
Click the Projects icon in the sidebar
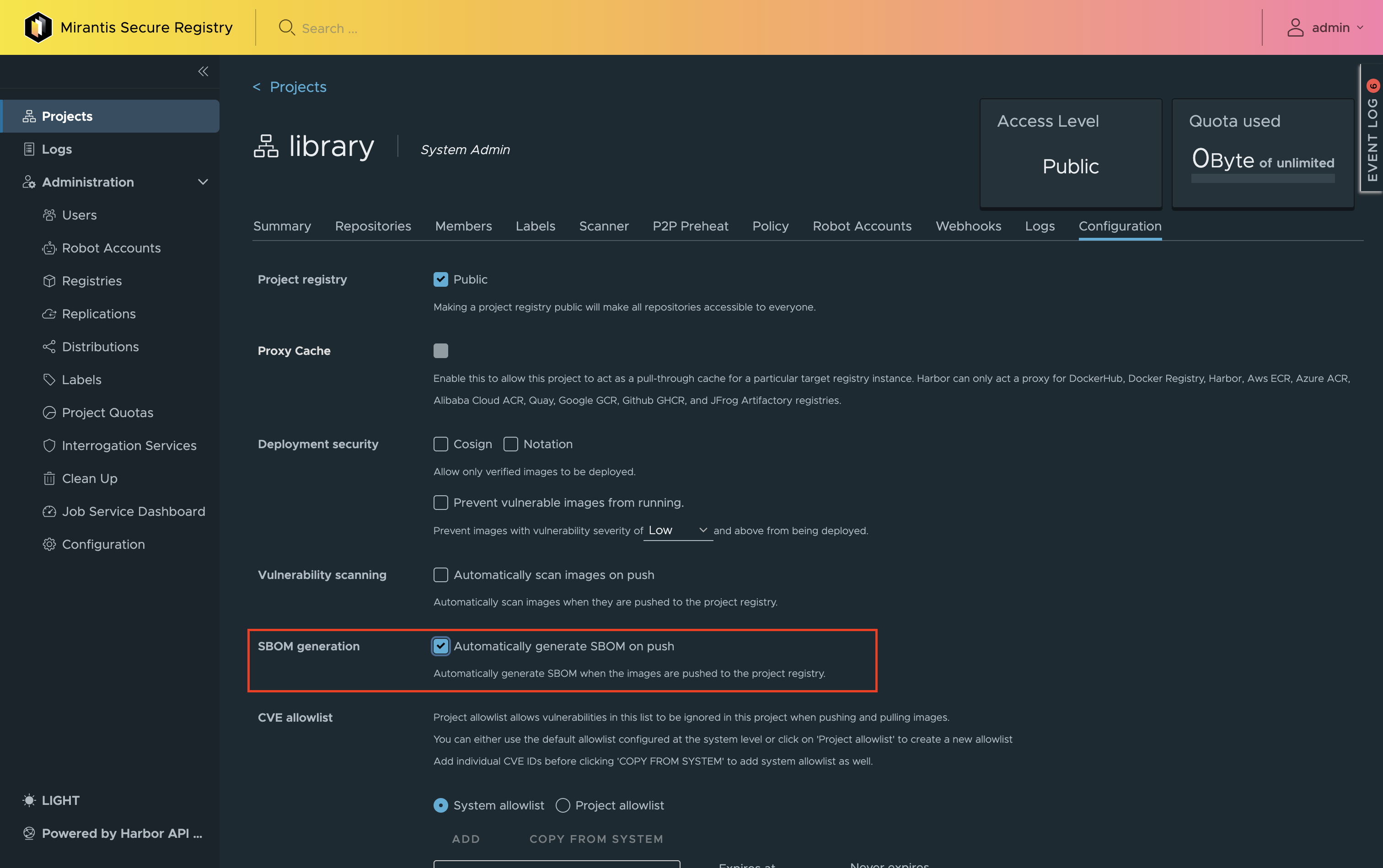(29, 116)
